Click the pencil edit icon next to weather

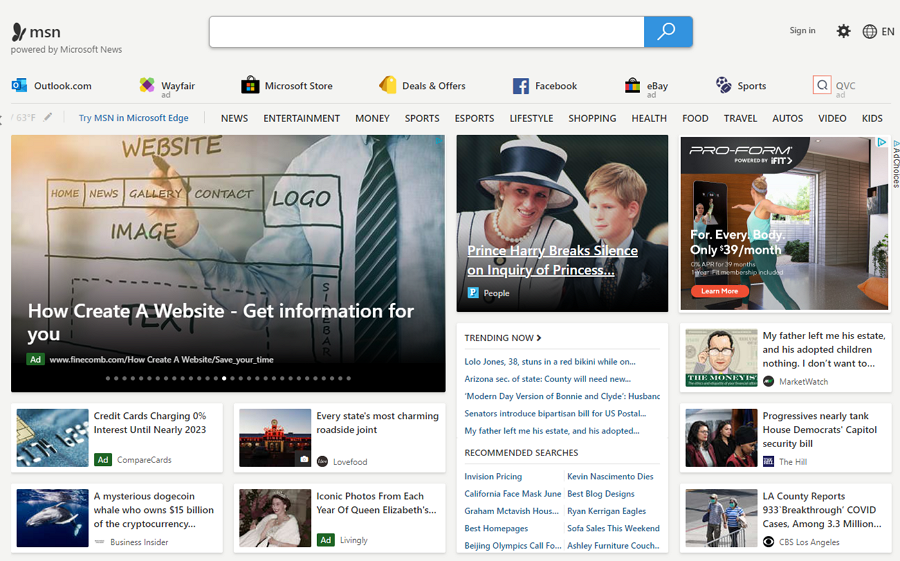tap(48, 117)
